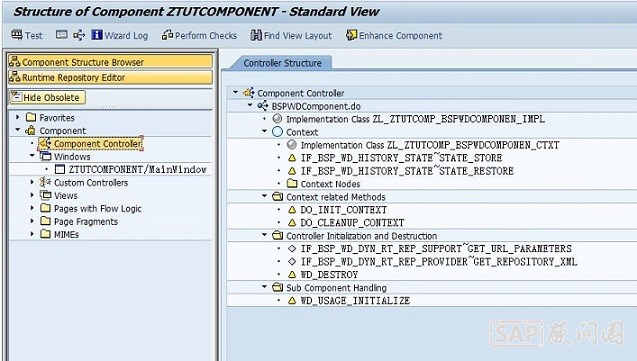
Task: Select ZTUTCOMPONENT/MainWindow tree item
Action: [x=137, y=169]
